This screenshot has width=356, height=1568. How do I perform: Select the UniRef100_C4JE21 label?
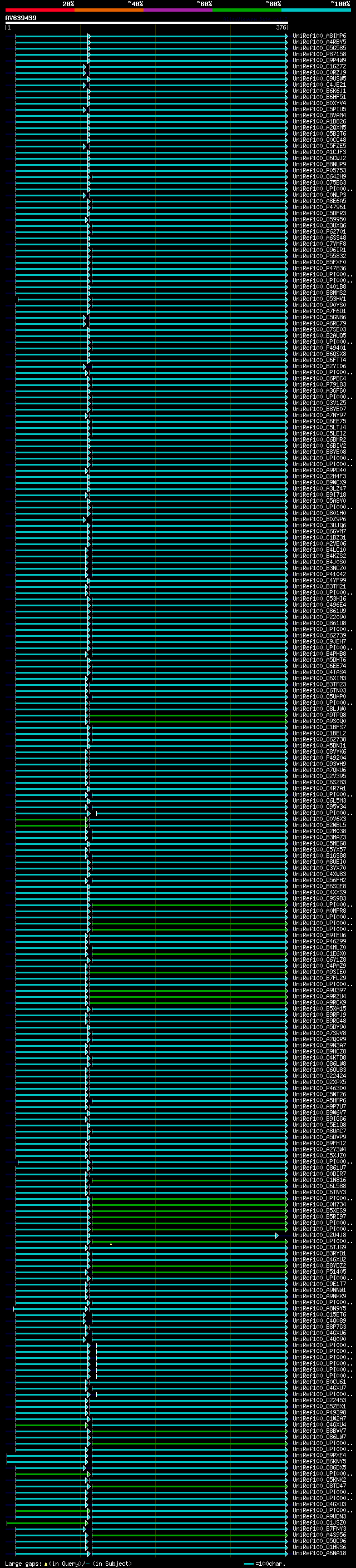pyautogui.click(x=319, y=85)
